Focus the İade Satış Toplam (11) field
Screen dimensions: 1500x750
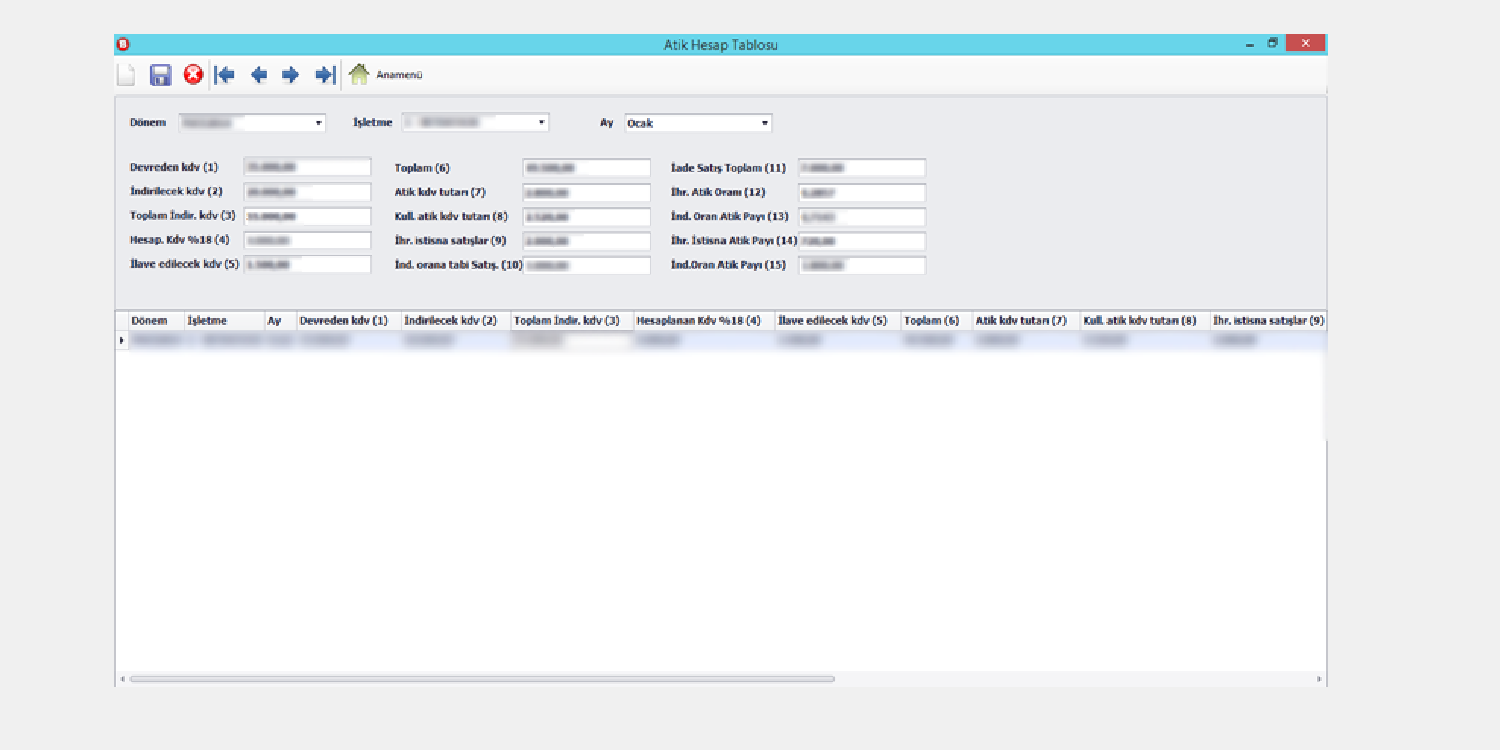click(x=861, y=168)
